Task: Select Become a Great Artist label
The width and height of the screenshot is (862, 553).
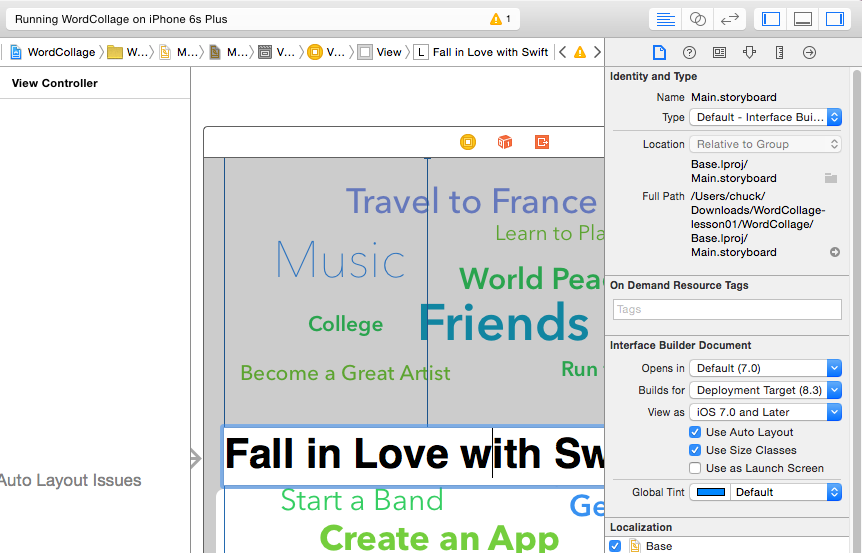Action: [x=345, y=373]
